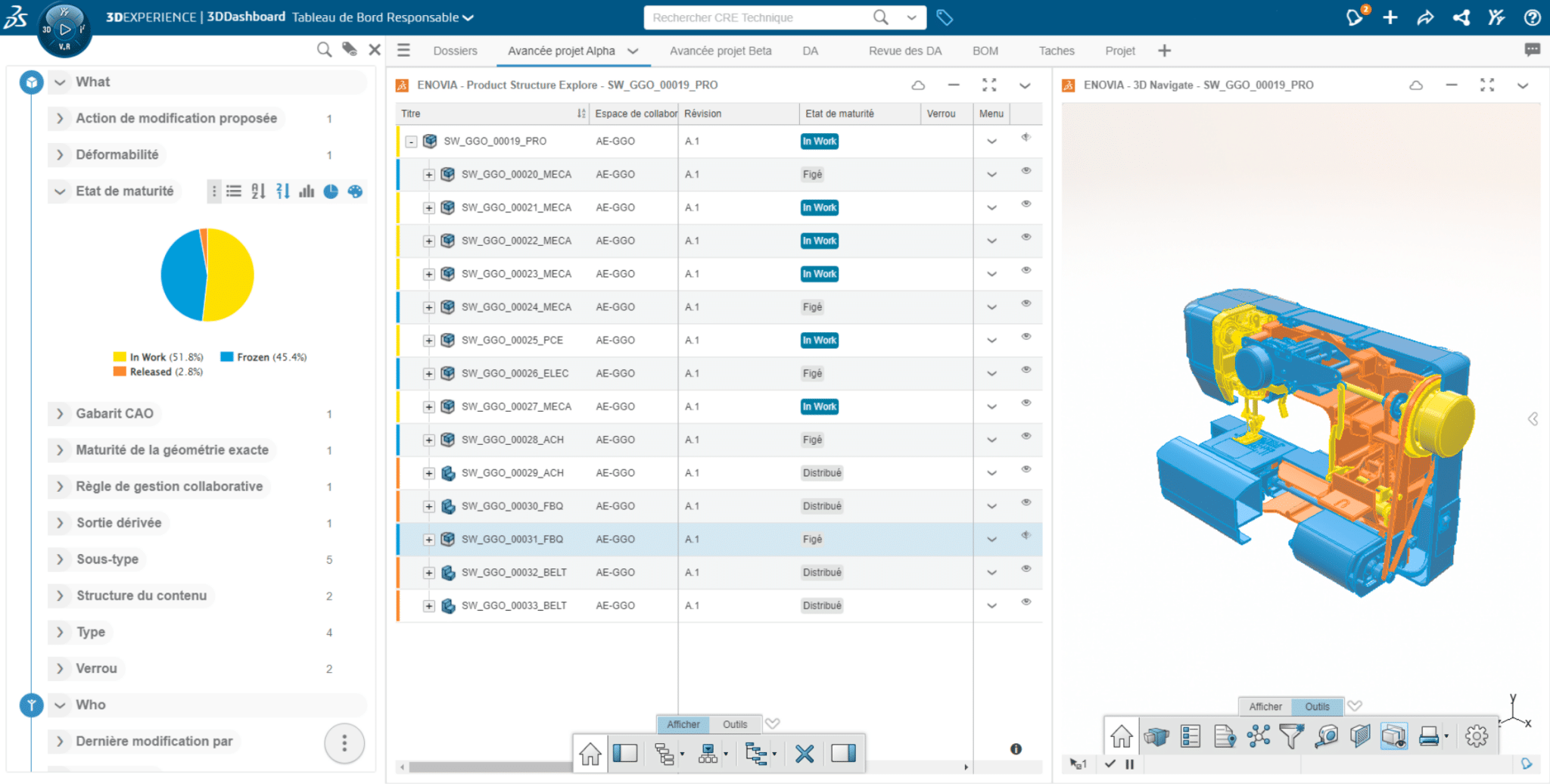Viewport: 1550px width, 784px height.
Task: Switch to the Taches tab
Action: tap(1057, 51)
